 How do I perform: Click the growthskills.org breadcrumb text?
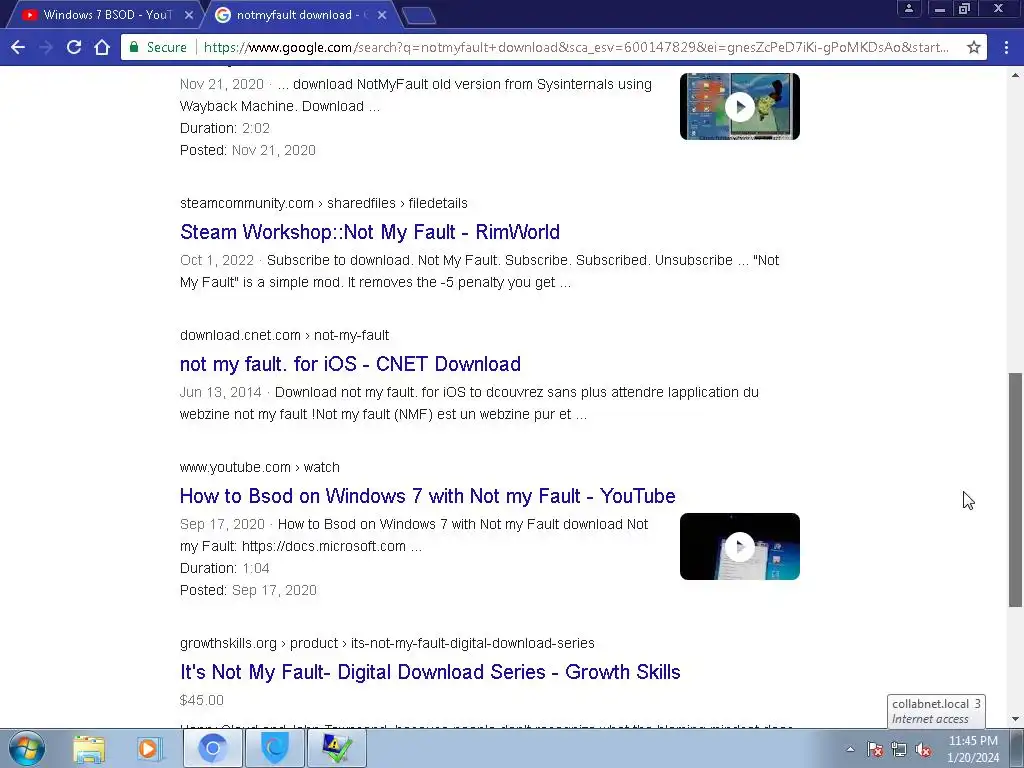387,643
